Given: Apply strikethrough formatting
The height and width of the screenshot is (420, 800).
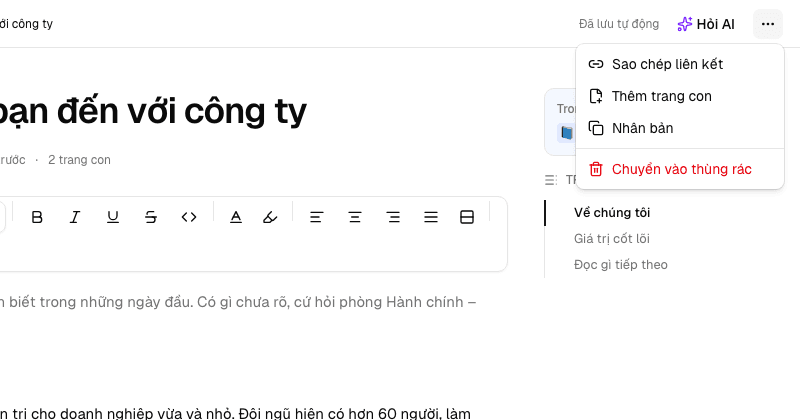Looking at the screenshot, I should point(151,217).
